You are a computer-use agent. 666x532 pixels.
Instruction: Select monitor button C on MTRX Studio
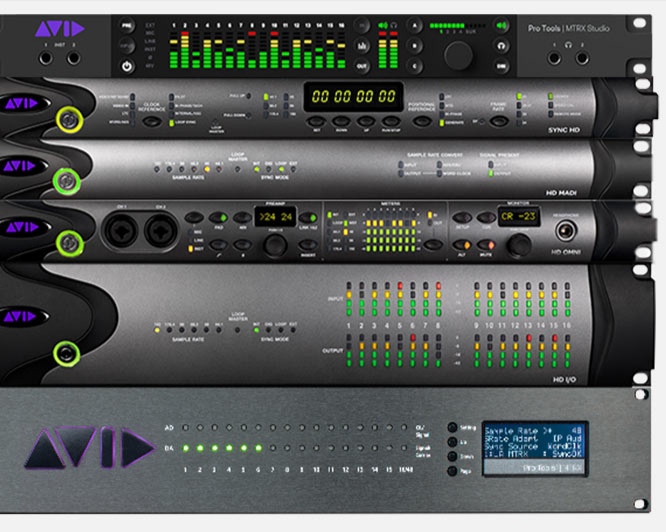[415, 66]
